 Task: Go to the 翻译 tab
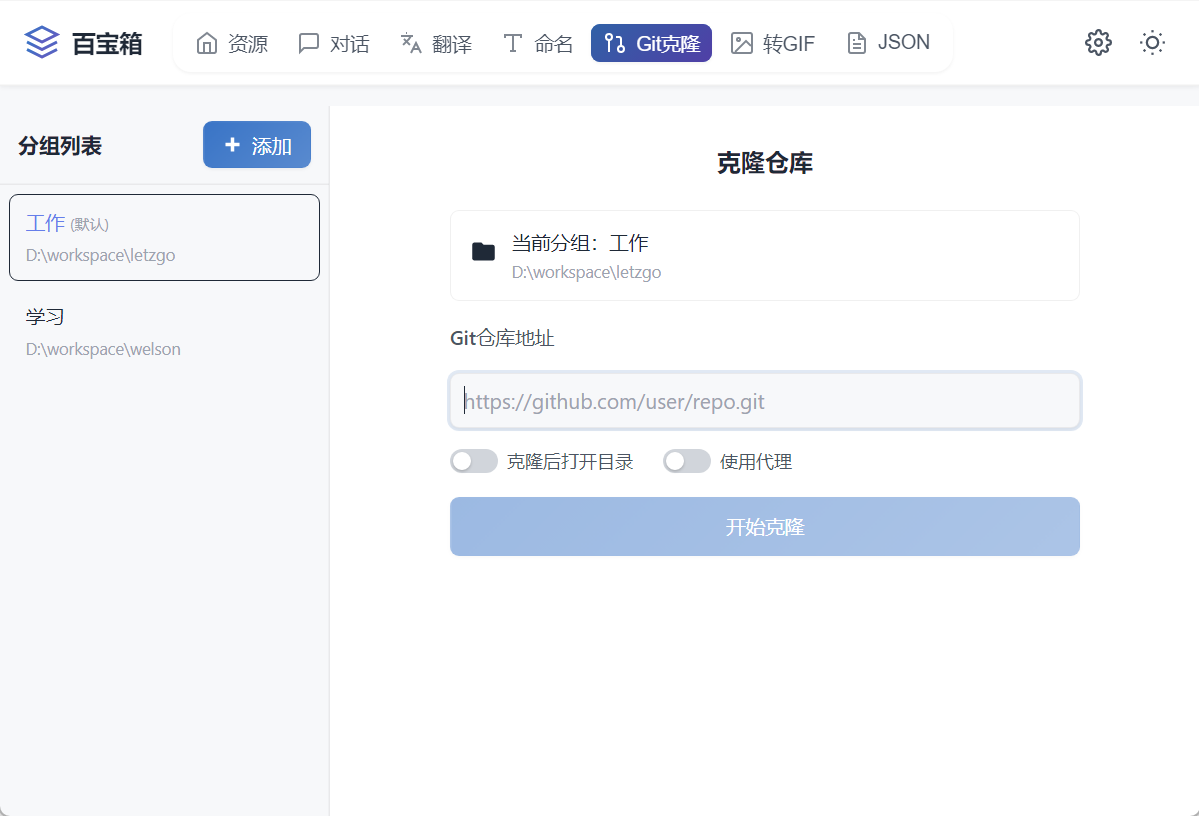(436, 43)
